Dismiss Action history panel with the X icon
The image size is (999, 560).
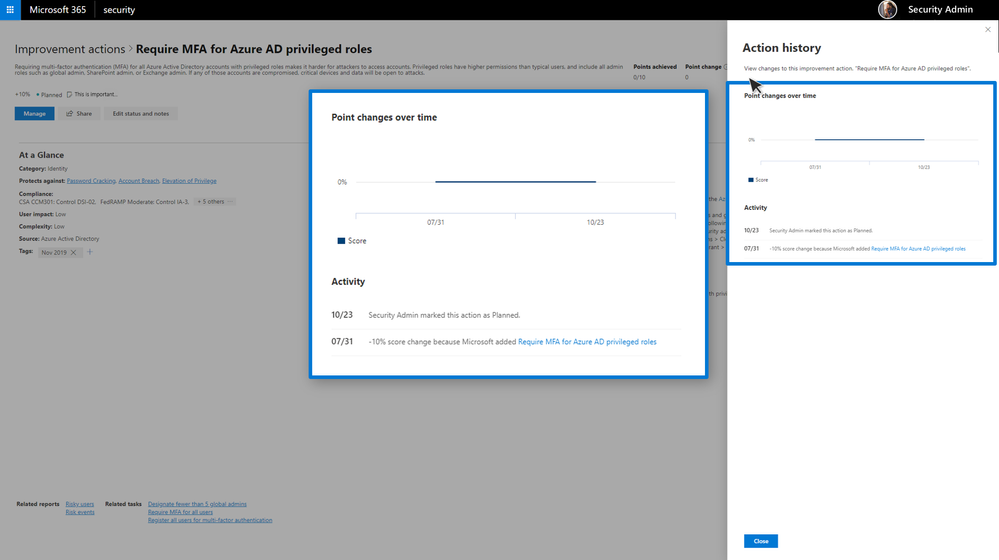point(988,30)
